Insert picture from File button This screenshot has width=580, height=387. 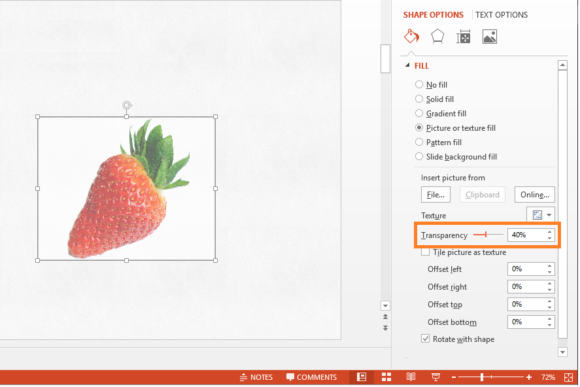pyautogui.click(x=436, y=195)
